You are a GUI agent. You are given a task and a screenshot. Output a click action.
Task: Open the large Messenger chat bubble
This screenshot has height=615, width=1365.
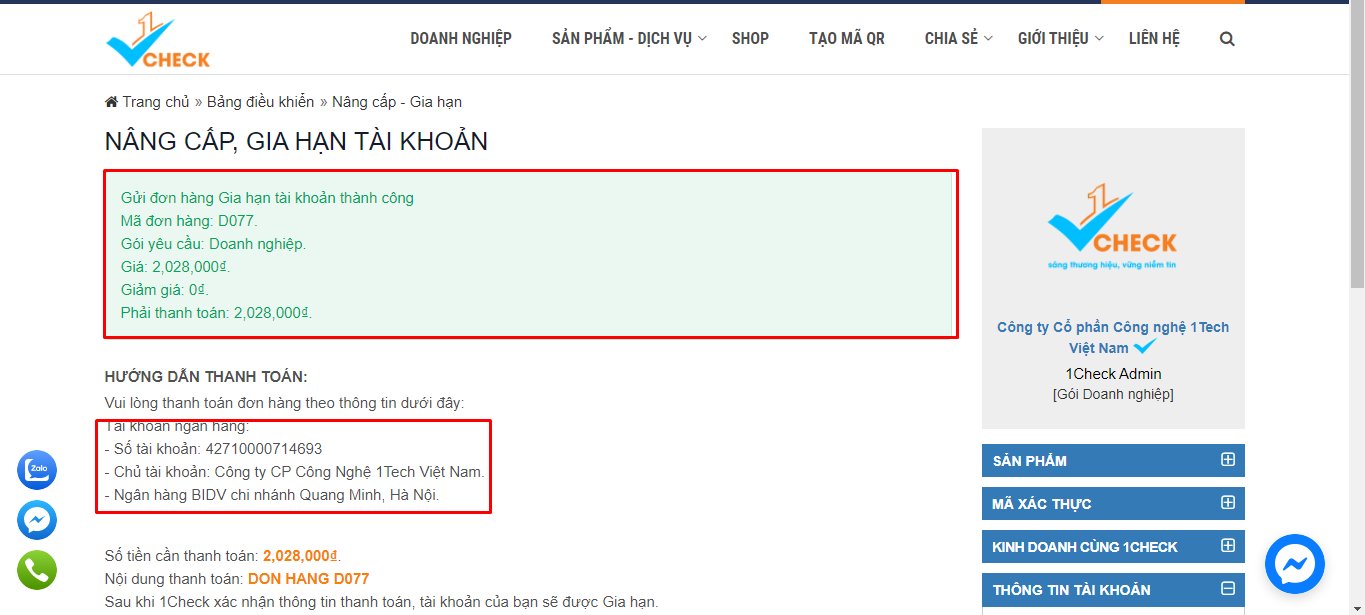1294,564
